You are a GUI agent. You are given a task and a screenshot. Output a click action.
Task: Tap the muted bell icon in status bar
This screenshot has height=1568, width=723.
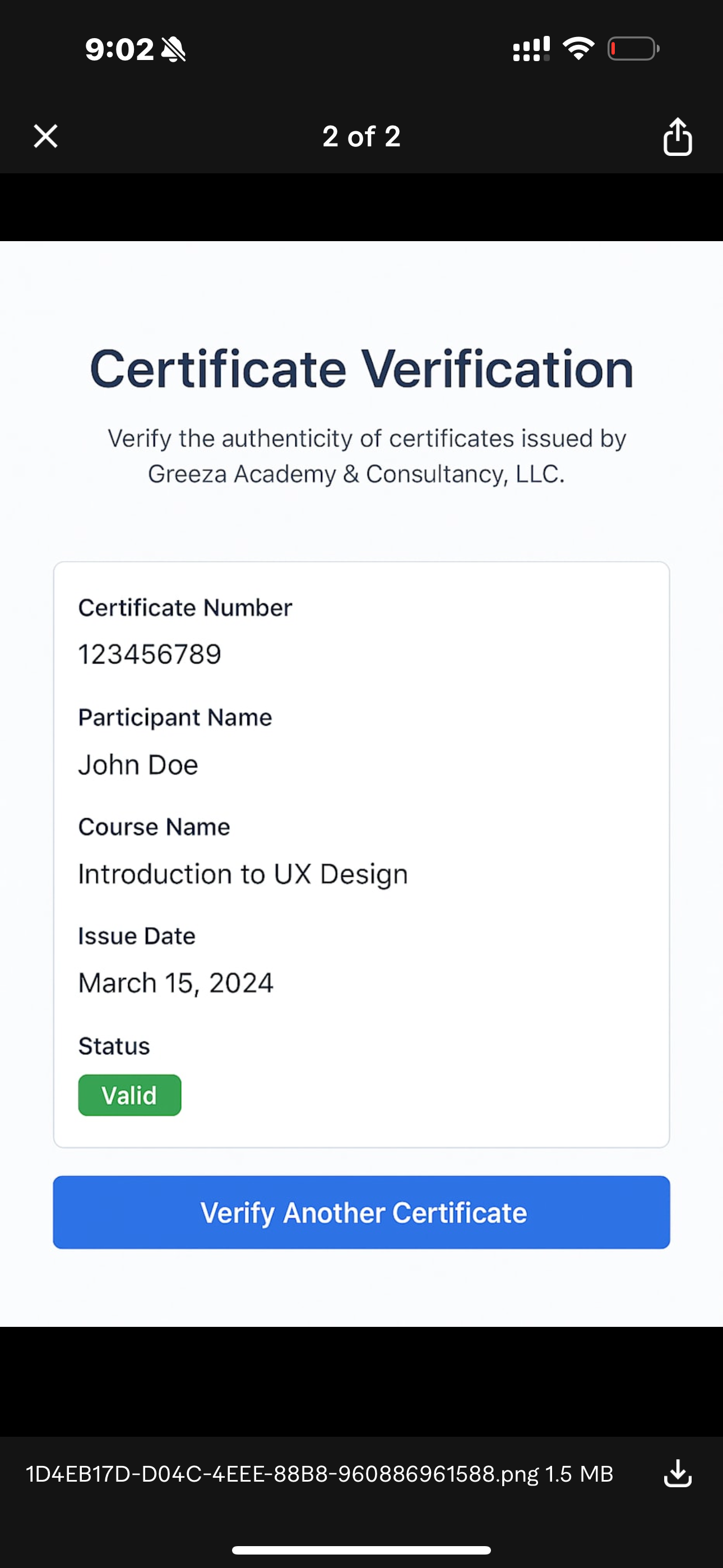pyautogui.click(x=173, y=49)
